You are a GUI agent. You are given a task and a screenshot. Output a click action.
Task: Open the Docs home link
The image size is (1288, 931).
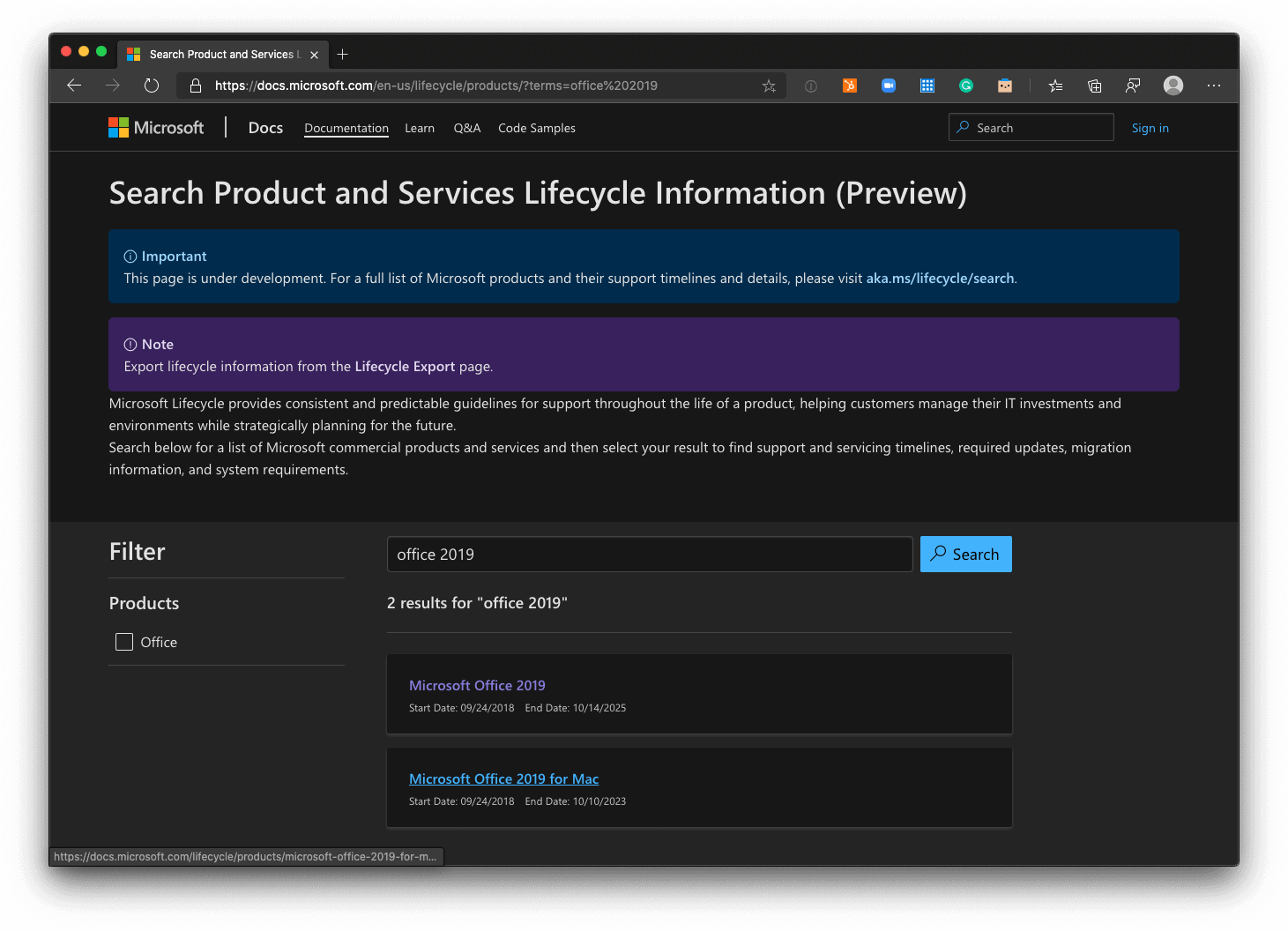click(x=265, y=128)
